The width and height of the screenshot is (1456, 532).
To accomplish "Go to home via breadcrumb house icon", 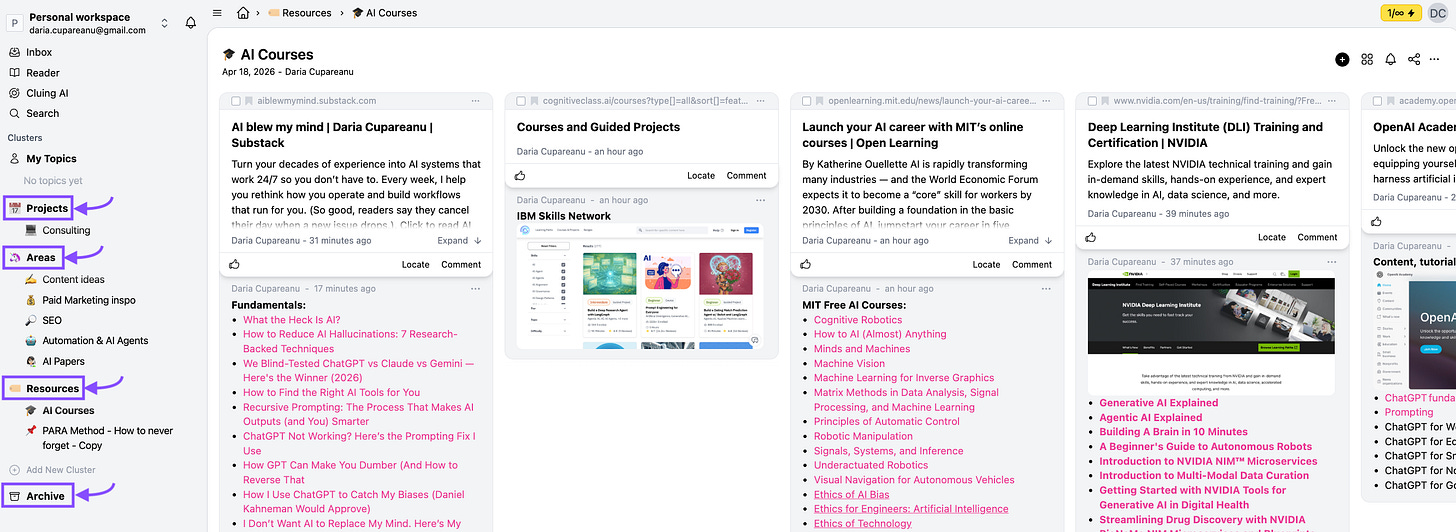I will (242, 13).
